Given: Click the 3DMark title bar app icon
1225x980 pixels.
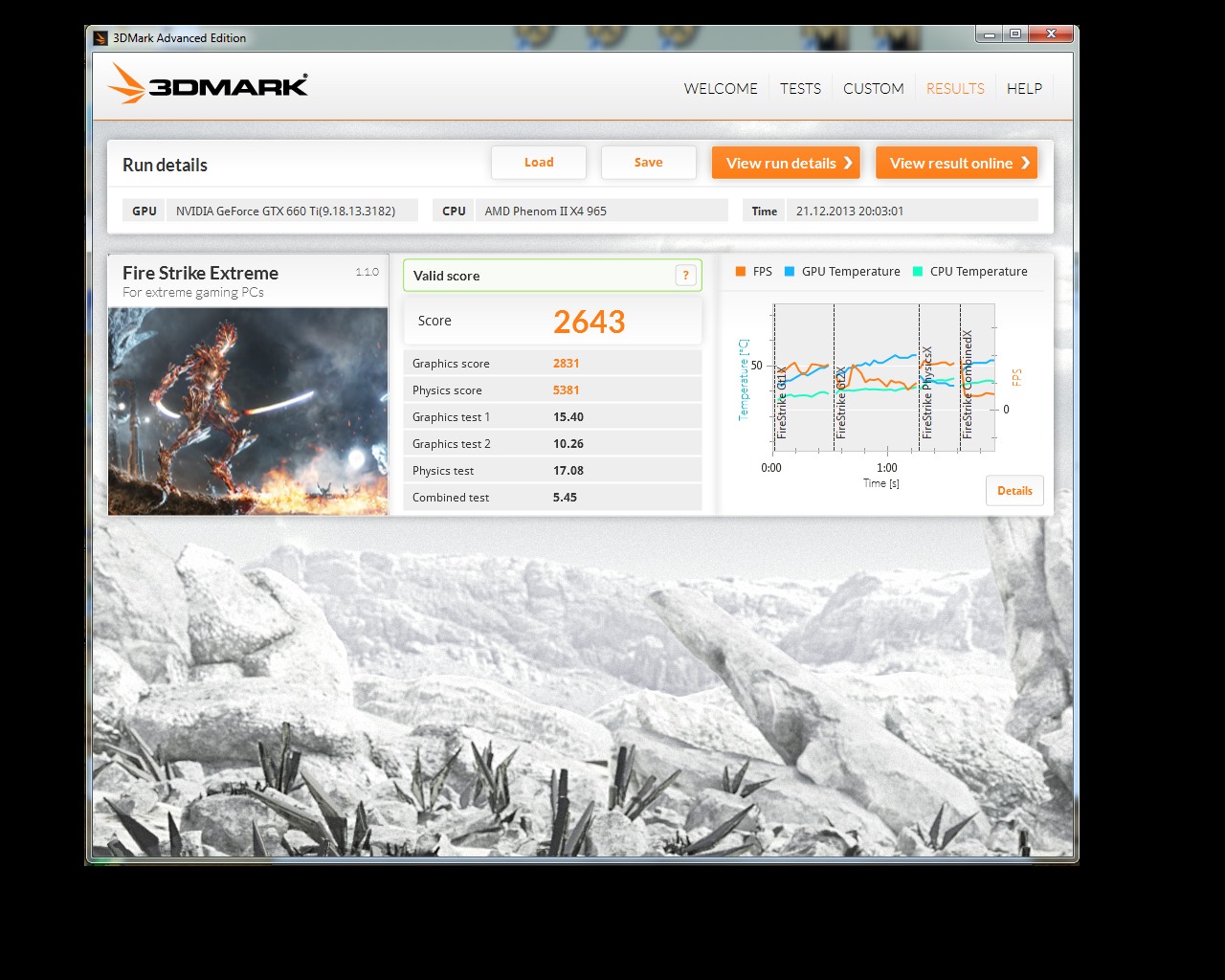Looking at the screenshot, I should tap(100, 38).
